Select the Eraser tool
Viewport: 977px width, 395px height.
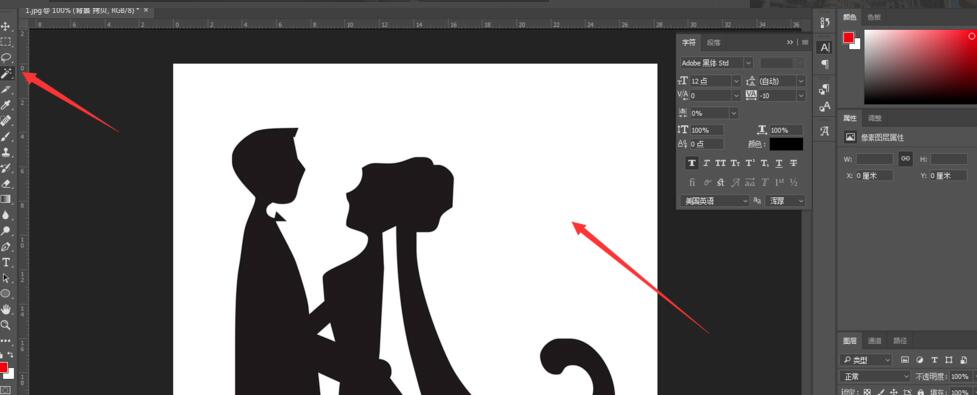tap(6, 184)
